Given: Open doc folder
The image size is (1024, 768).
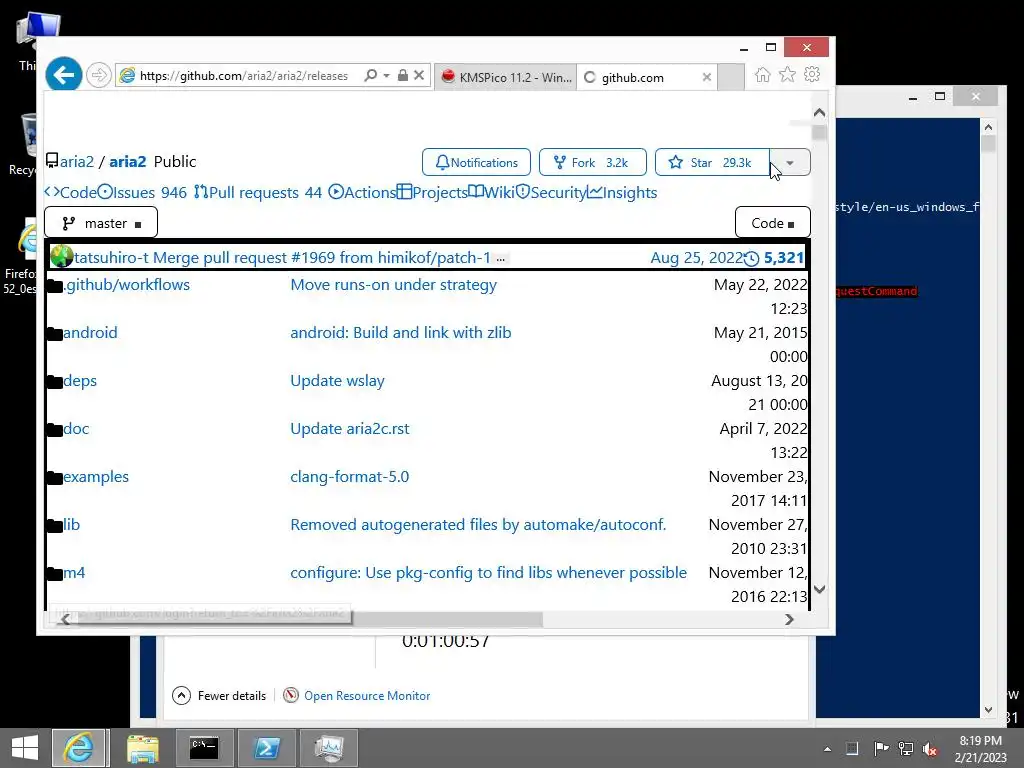Looking at the screenshot, I should [76, 428].
